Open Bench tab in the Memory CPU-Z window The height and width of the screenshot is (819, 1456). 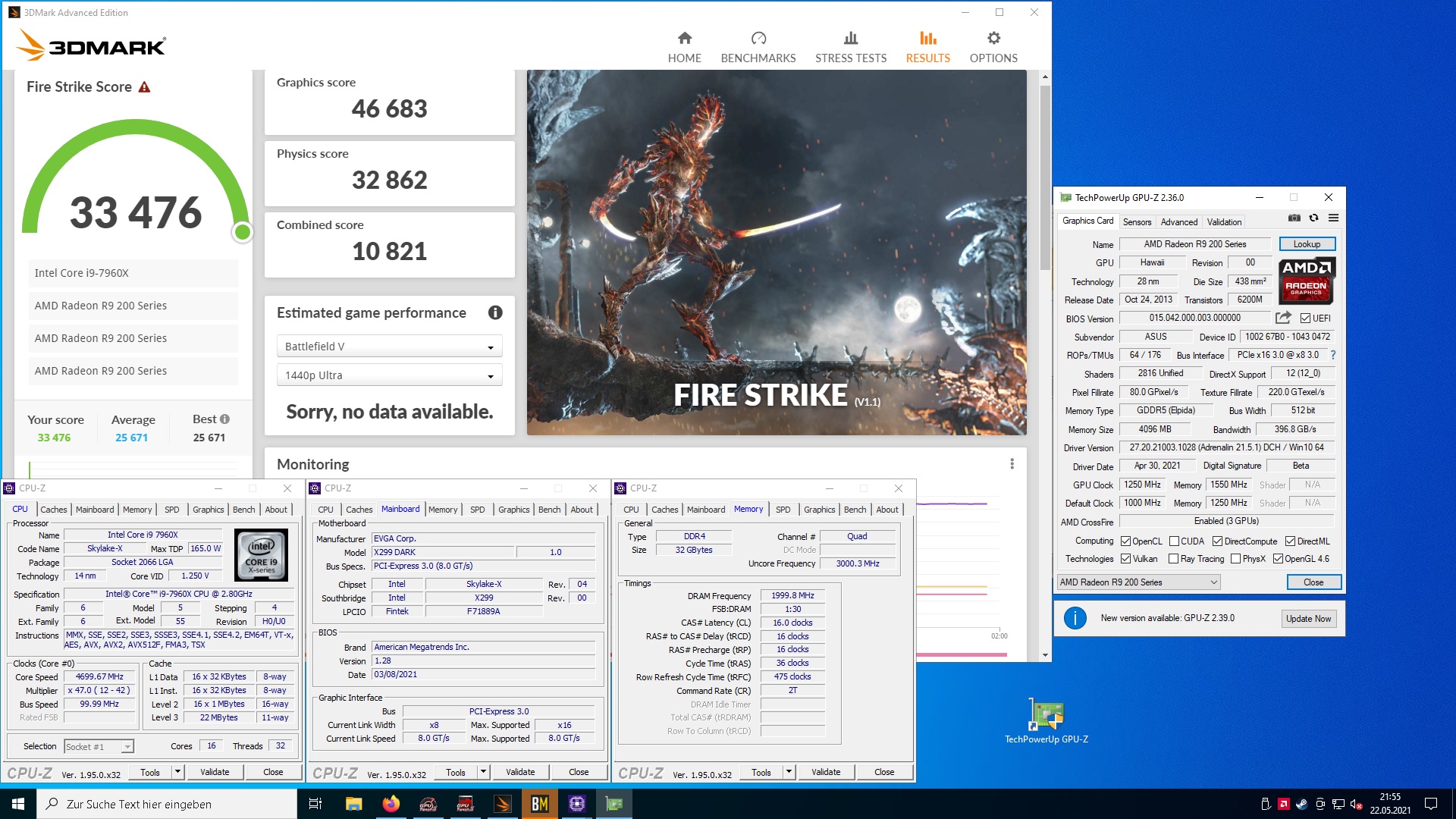click(x=855, y=510)
